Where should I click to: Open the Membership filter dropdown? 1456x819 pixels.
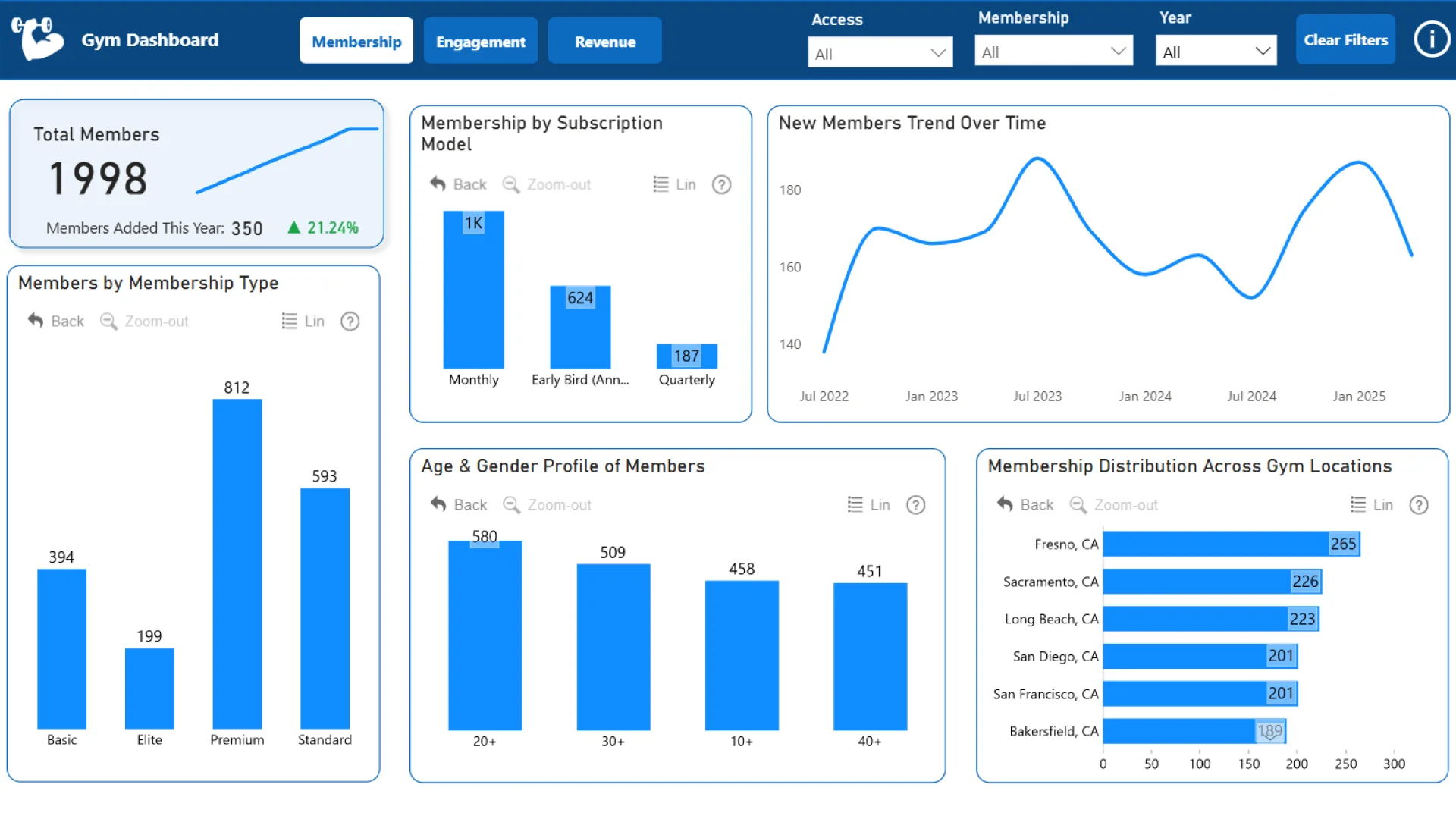point(1053,52)
